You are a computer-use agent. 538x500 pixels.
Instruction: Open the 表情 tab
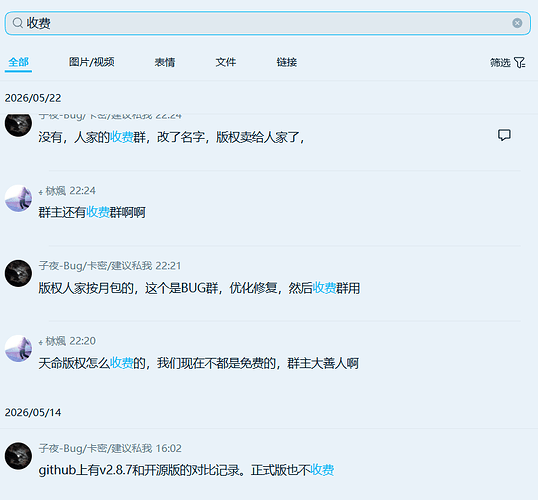pyautogui.click(x=165, y=62)
